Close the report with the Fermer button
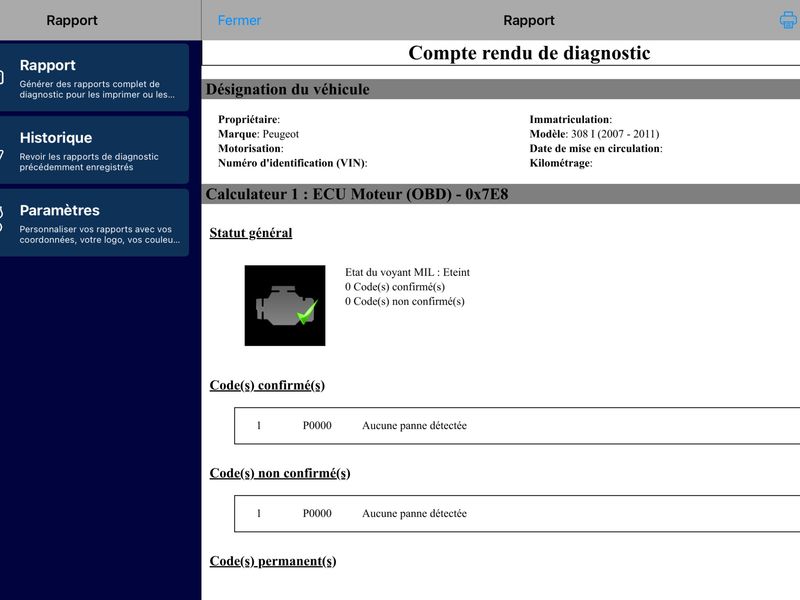 pyautogui.click(x=239, y=20)
